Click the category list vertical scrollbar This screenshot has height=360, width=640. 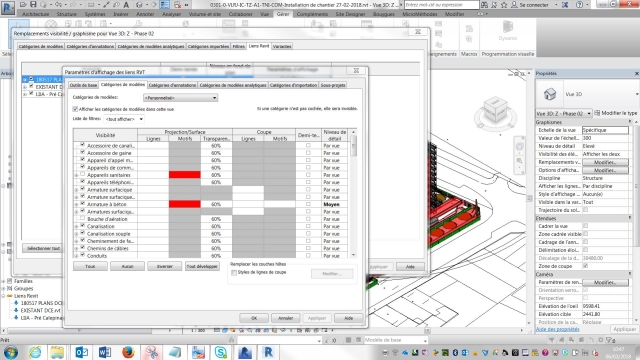(353, 193)
